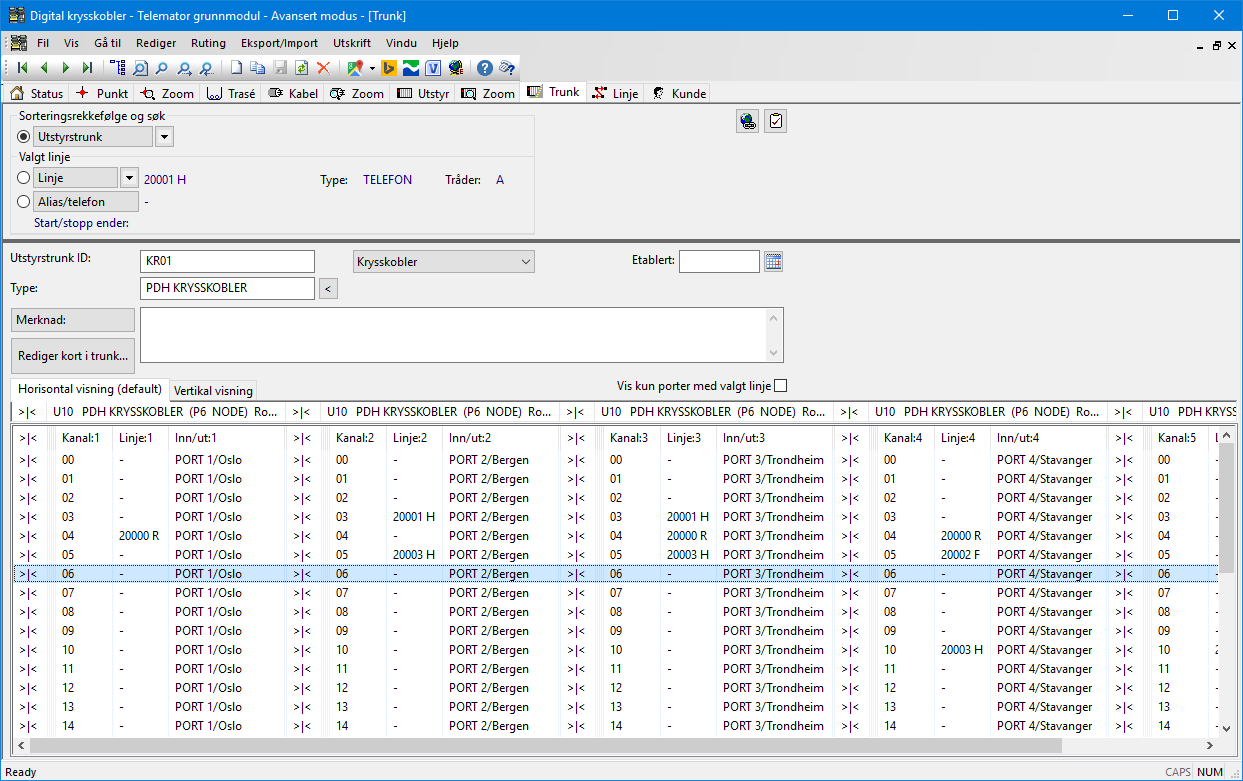Viewport: 1243px width, 781px height.
Task: Click the Merknad button
Action: coord(72,320)
